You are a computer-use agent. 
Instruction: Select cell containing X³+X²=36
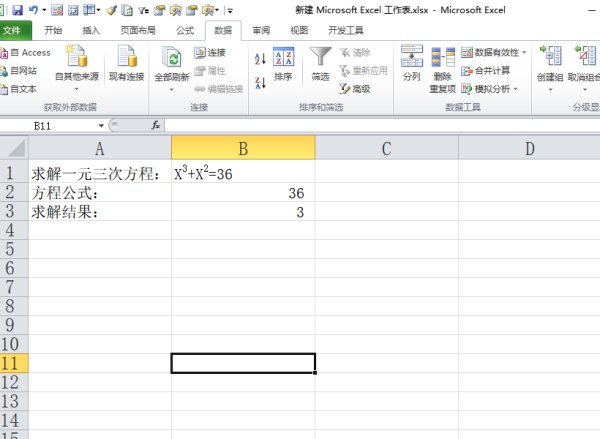click(x=243, y=173)
